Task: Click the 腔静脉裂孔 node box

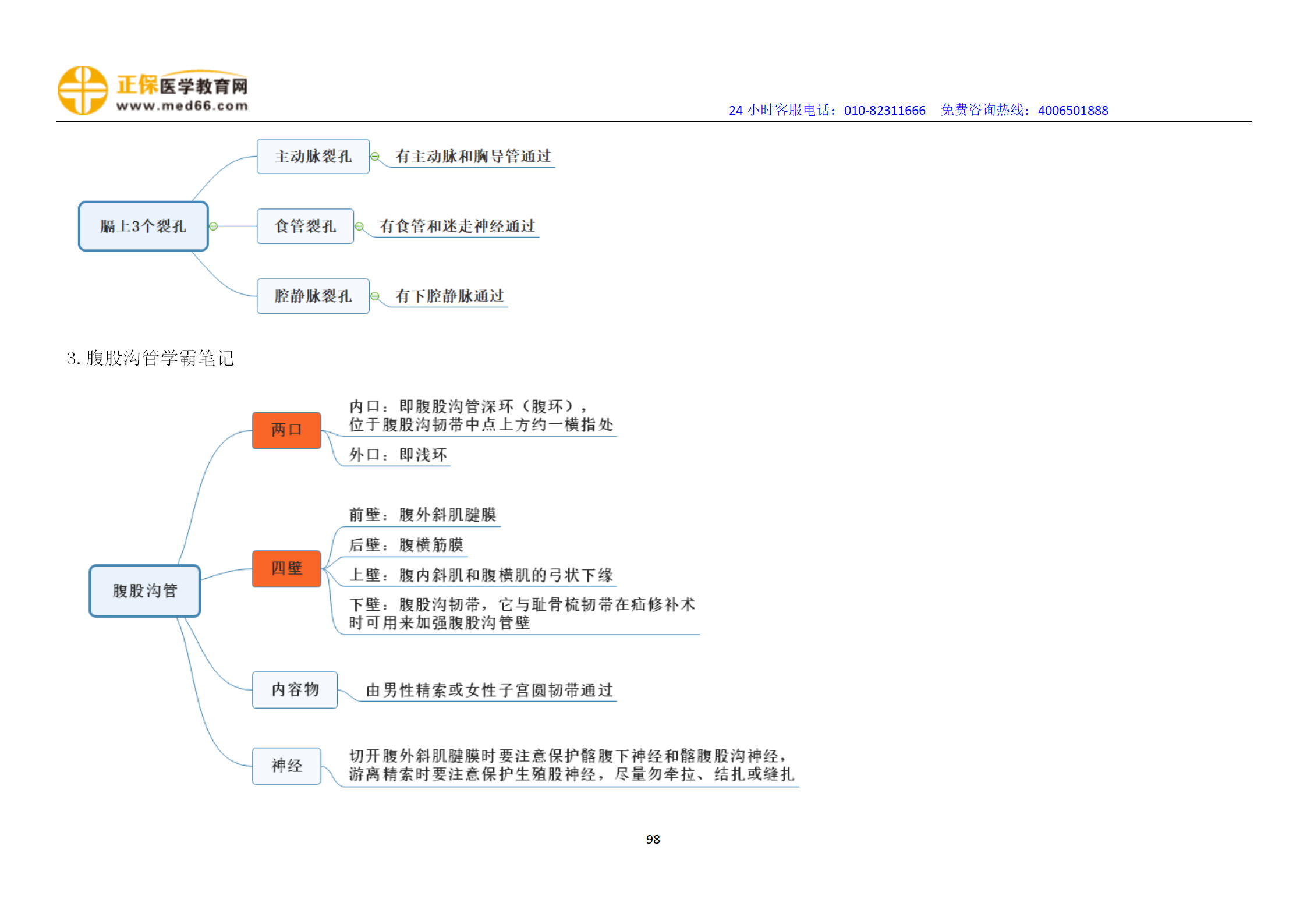Action: coord(313,296)
